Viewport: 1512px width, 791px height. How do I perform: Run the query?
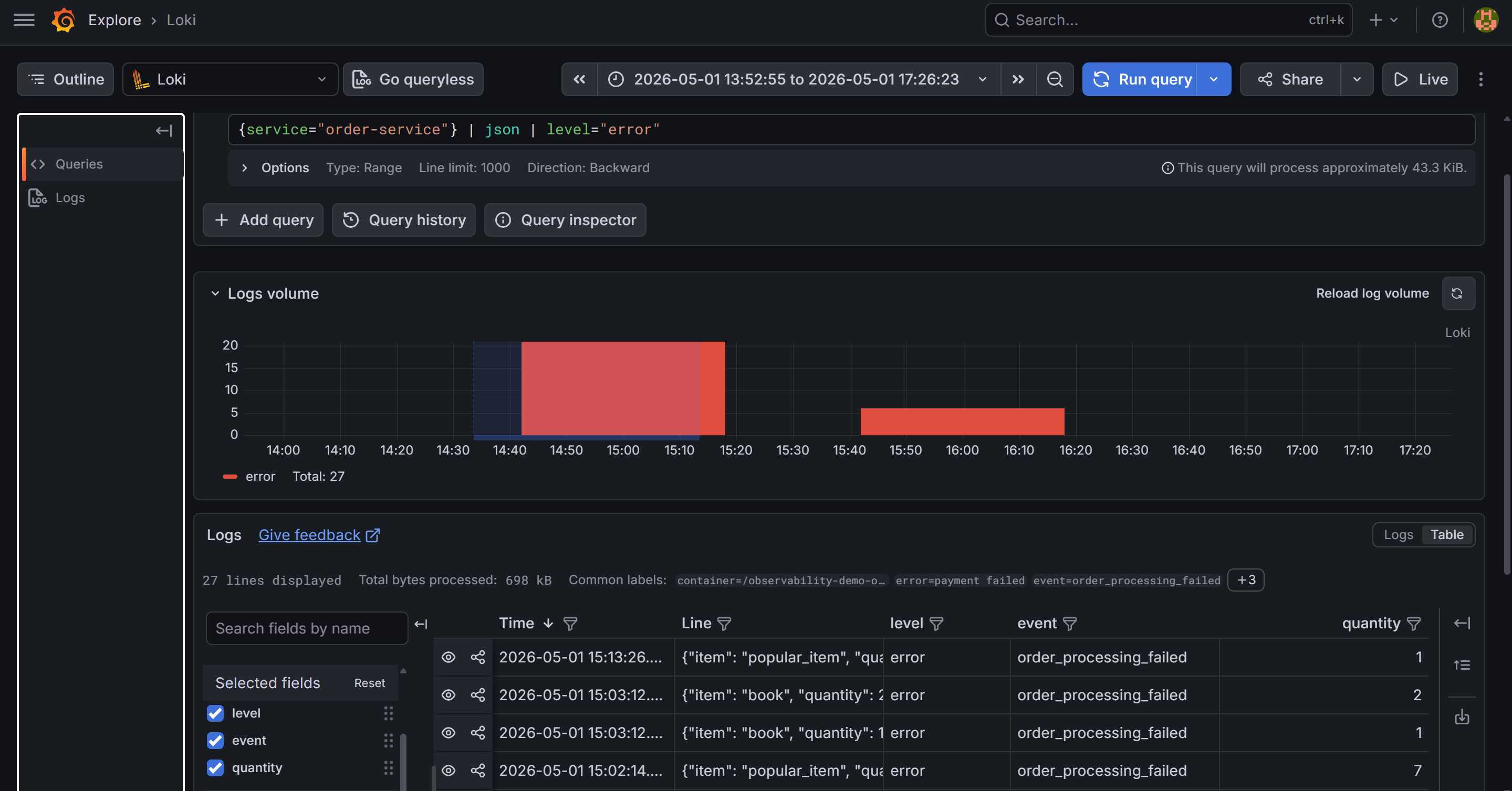pyautogui.click(x=1140, y=79)
